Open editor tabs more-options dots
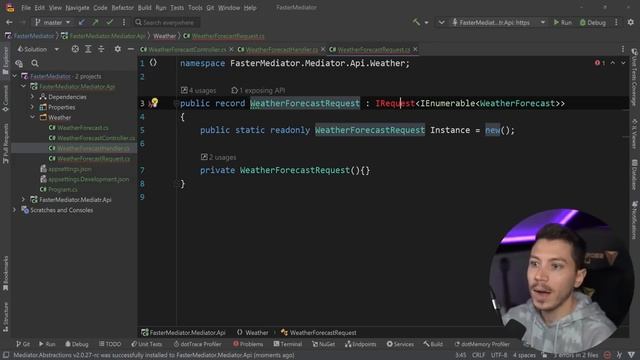Screen dimensions: 640x360 coord(623,49)
